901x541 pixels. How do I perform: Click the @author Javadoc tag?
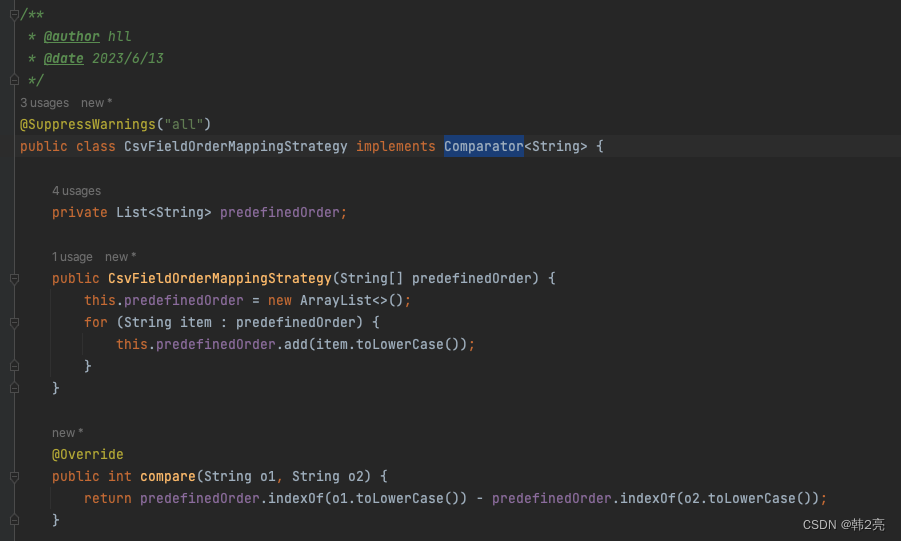click(72, 37)
